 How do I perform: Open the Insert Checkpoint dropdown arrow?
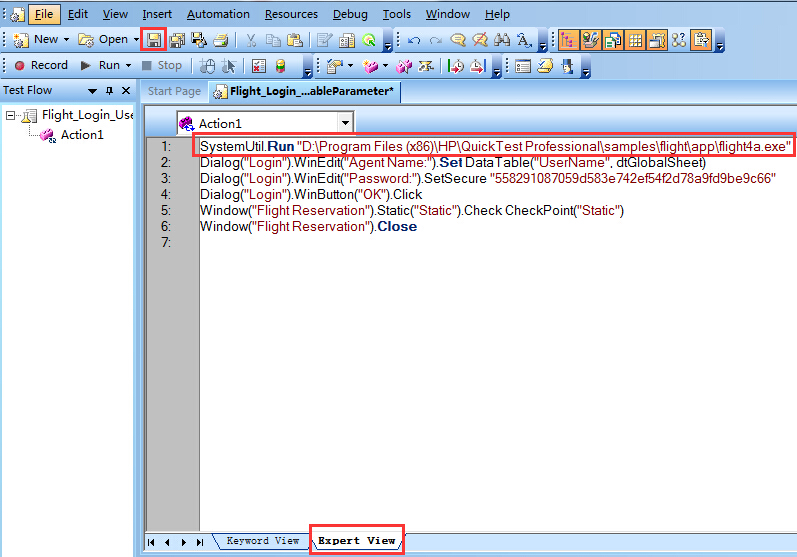350,66
